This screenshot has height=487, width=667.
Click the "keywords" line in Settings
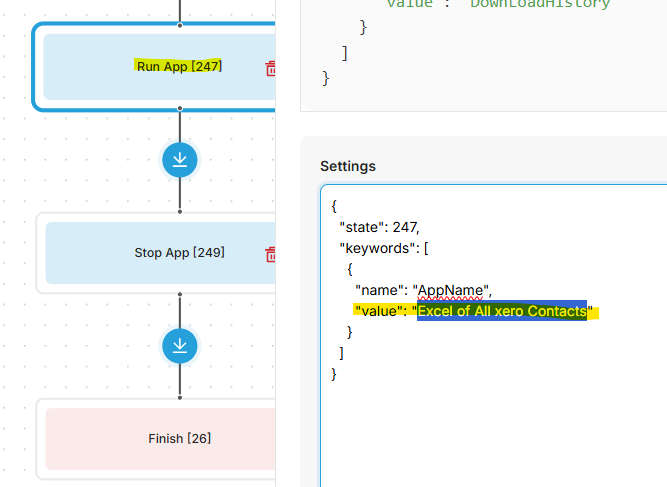[384, 248]
